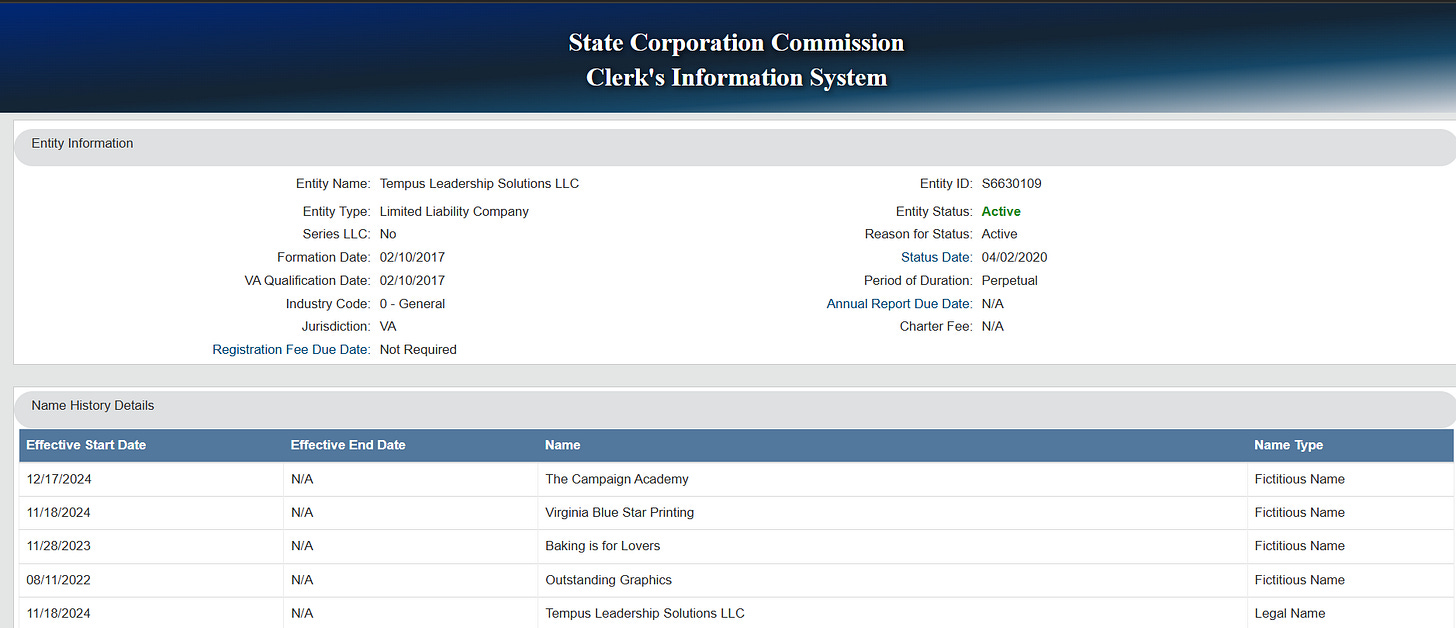Viewport: 1456px width, 628px height.
Task: Click the entity name Tempus Leadership Solutions LLC value
Action: coord(479,184)
